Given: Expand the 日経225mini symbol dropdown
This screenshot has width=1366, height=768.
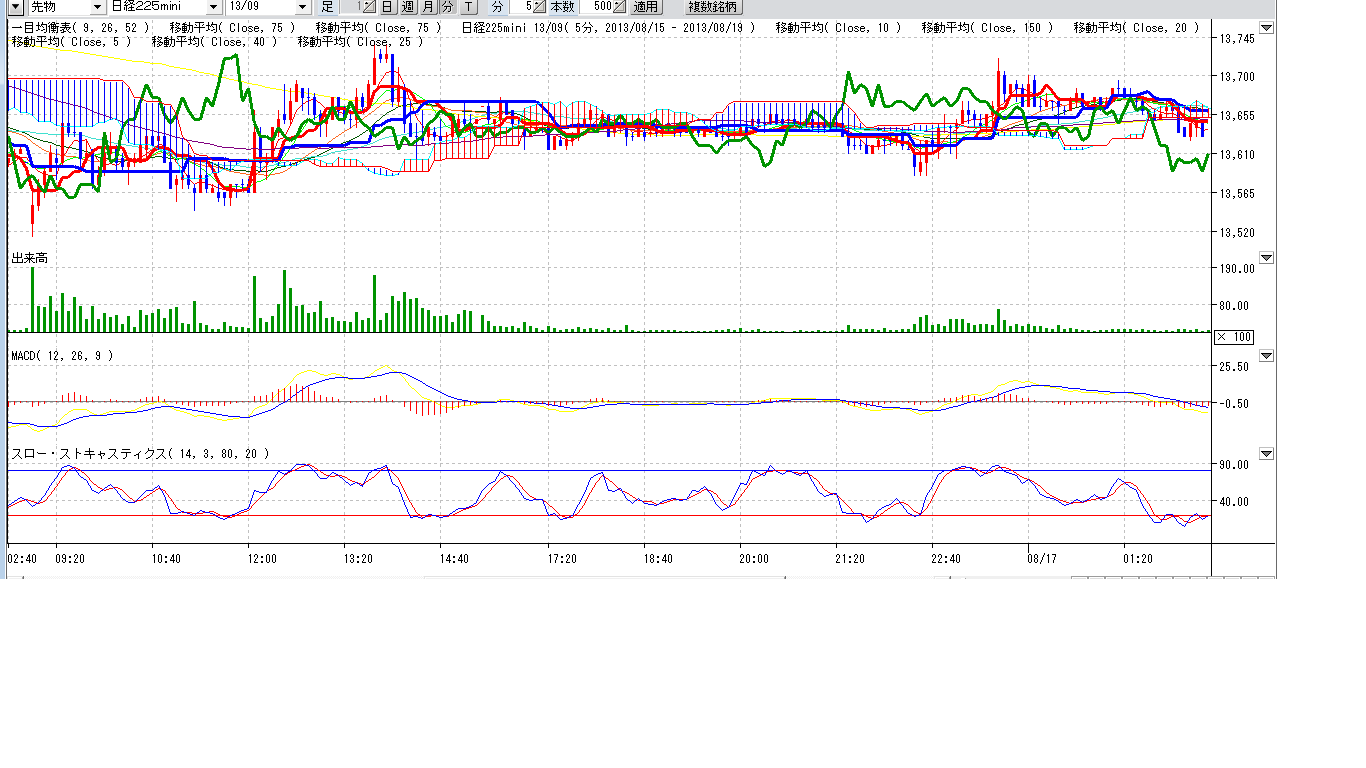Looking at the screenshot, I should click(x=213, y=7).
